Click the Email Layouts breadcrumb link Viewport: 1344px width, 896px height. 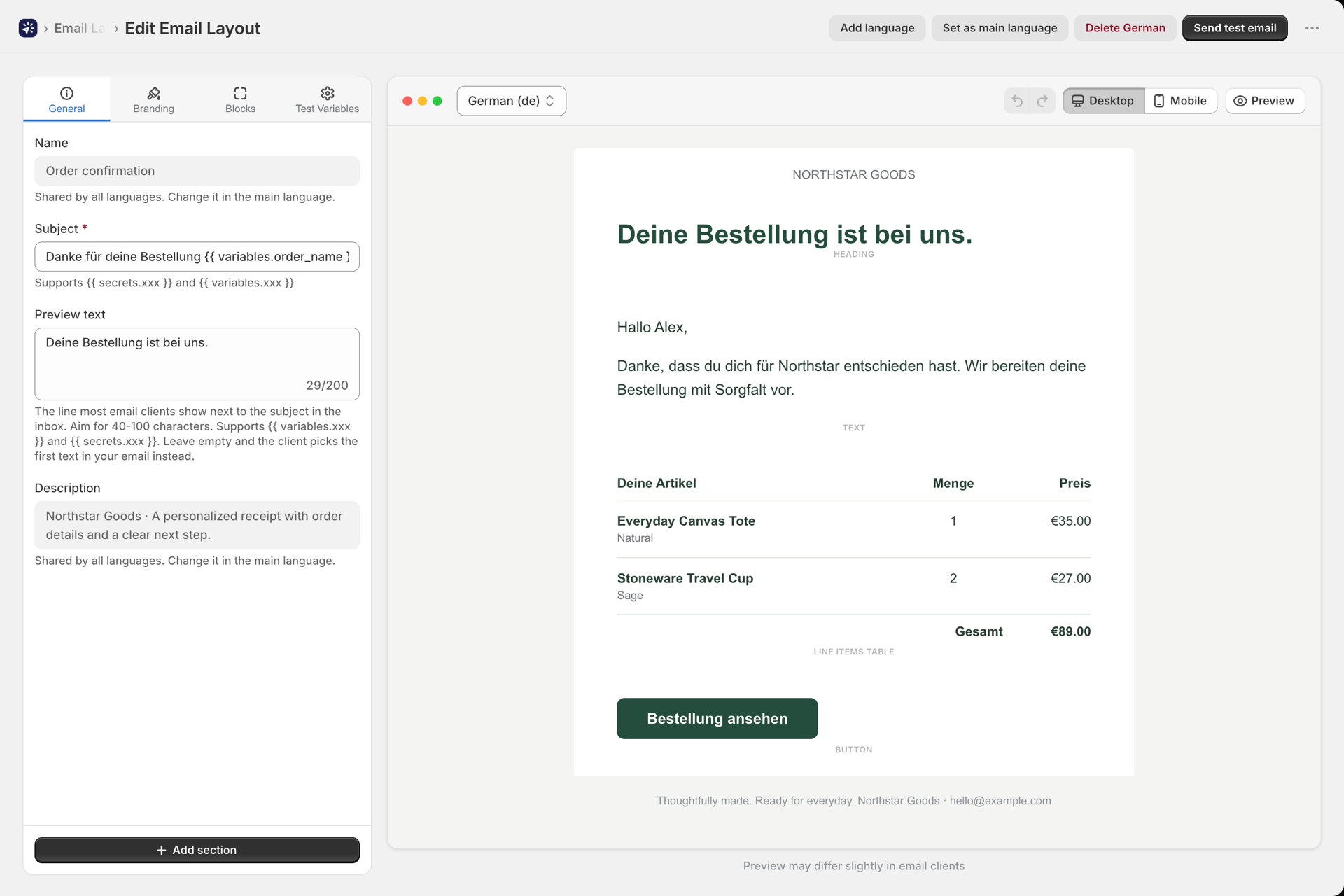point(79,28)
